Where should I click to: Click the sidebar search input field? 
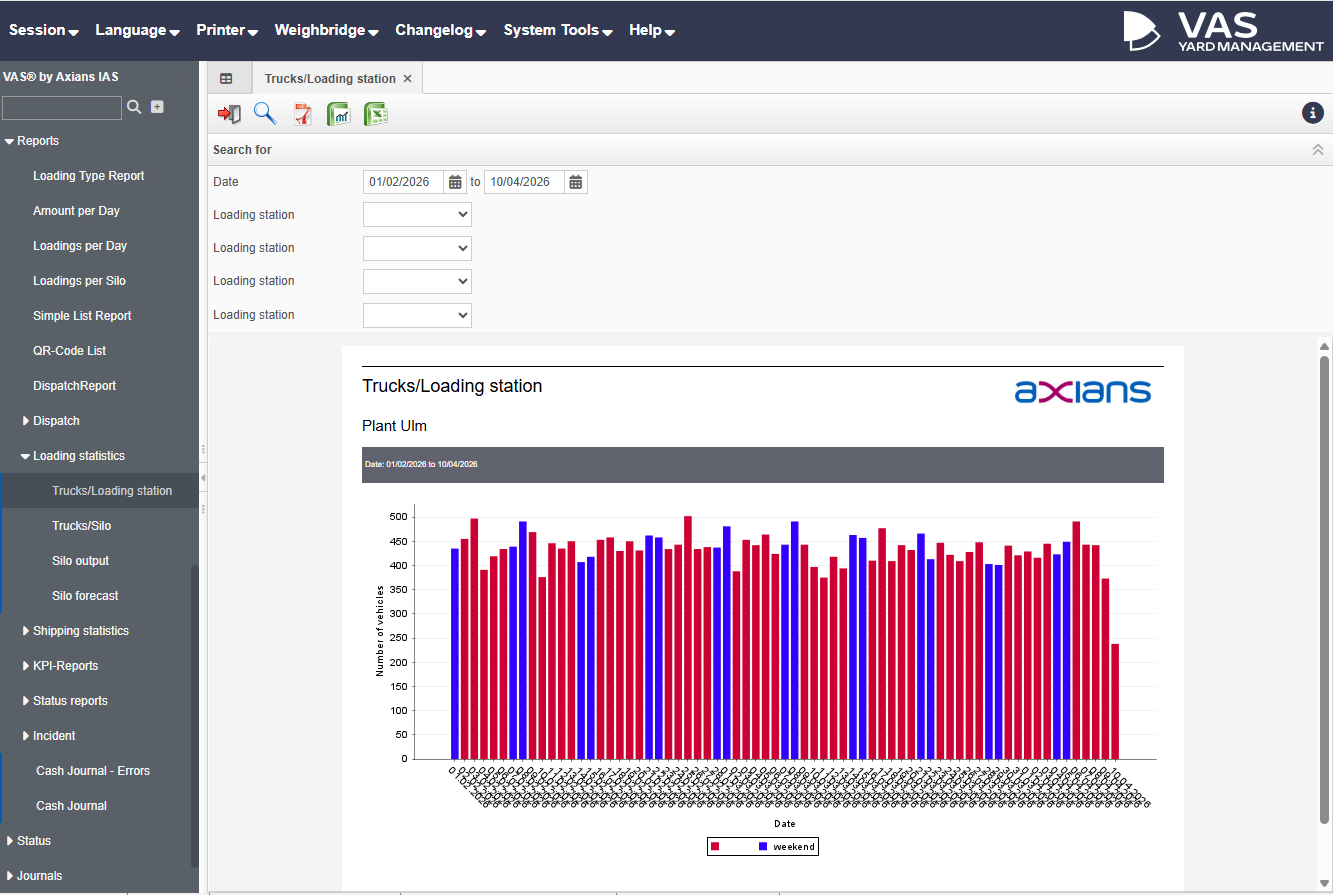click(x=62, y=108)
